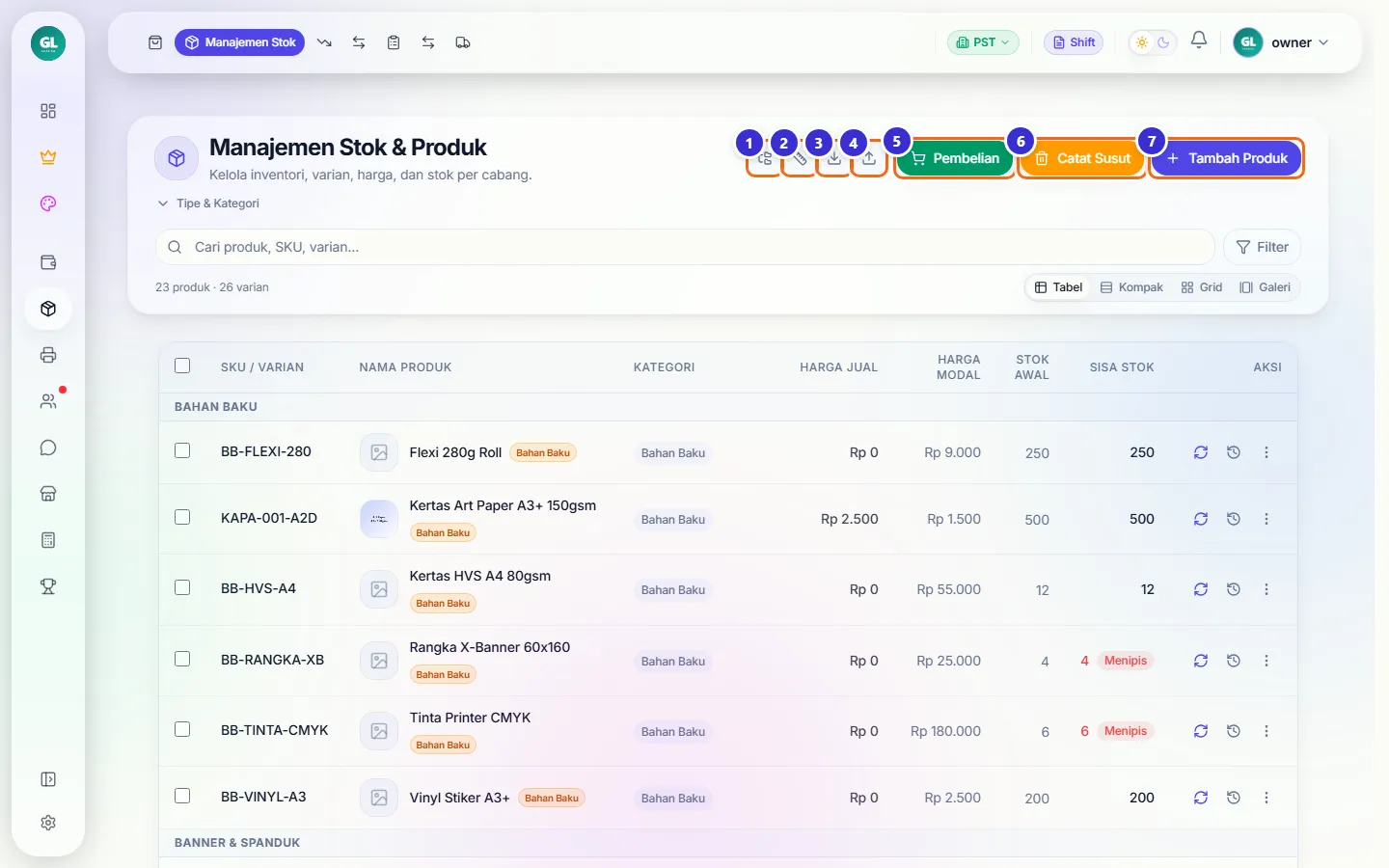Open the palette icon in sidebar
This screenshot has height=868, width=1389.
[48, 203]
